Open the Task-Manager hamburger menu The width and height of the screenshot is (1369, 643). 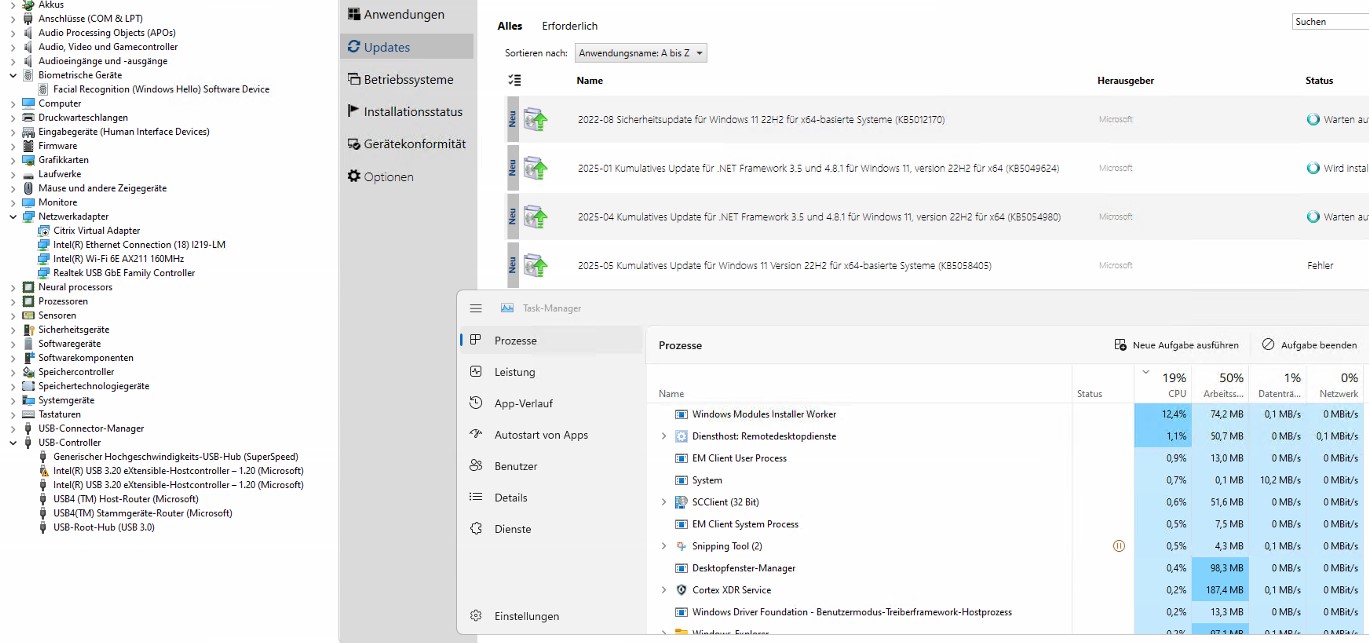point(476,308)
